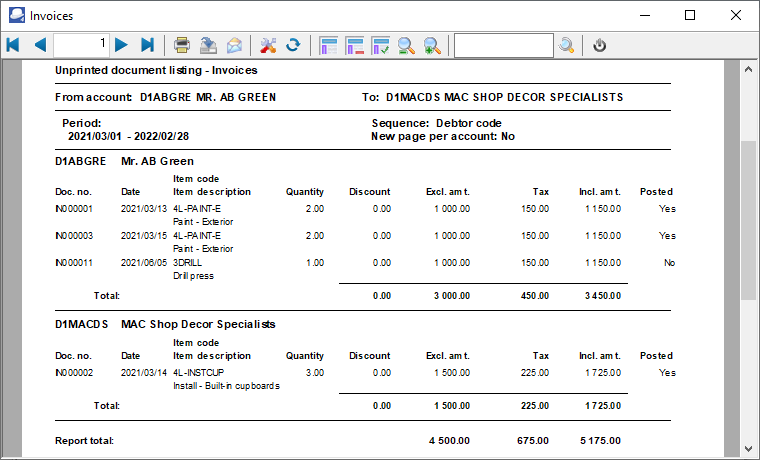Click 'Sequence: Debtor code' text
This screenshot has width=760, height=460.
pos(437,124)
